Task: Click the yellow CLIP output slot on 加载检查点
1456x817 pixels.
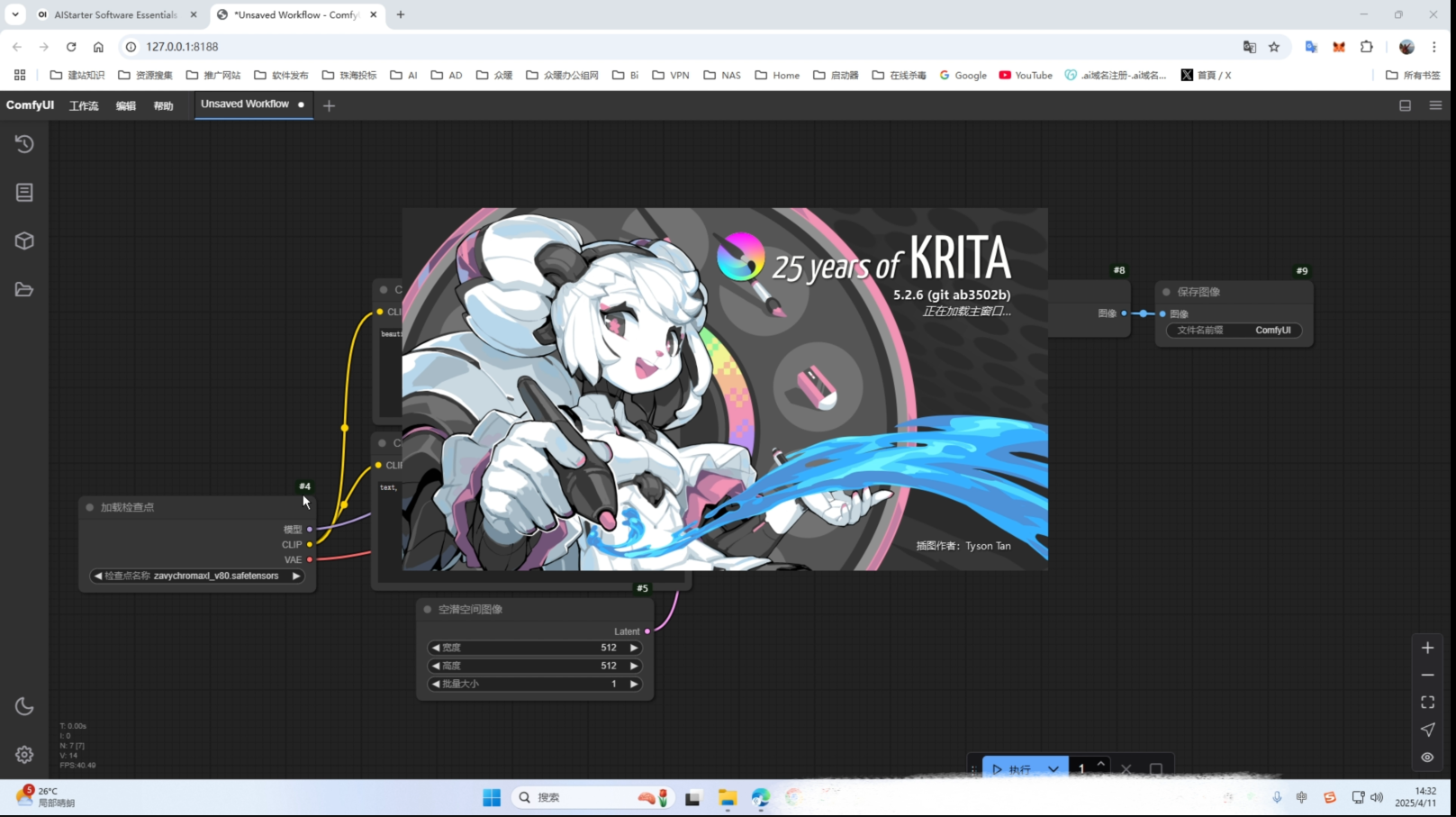Action: point(310,544)
